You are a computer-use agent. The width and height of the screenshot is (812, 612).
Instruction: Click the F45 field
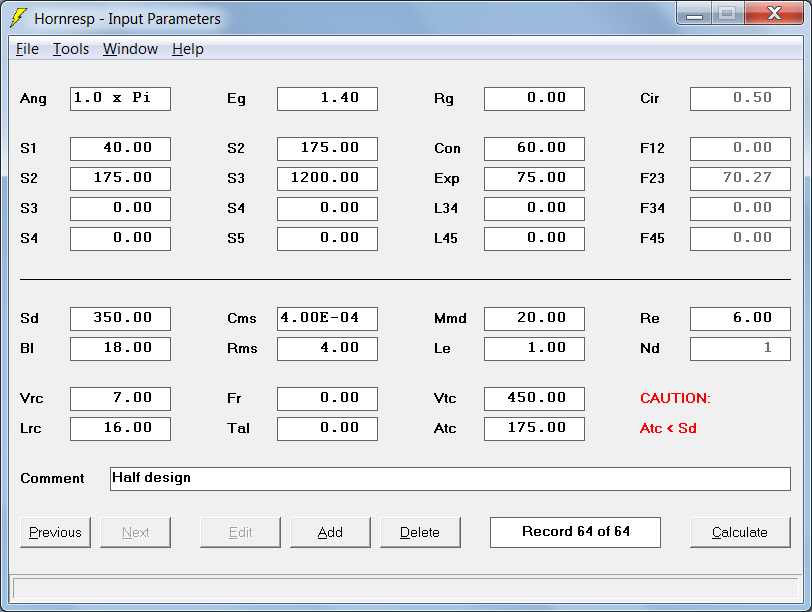741,239
